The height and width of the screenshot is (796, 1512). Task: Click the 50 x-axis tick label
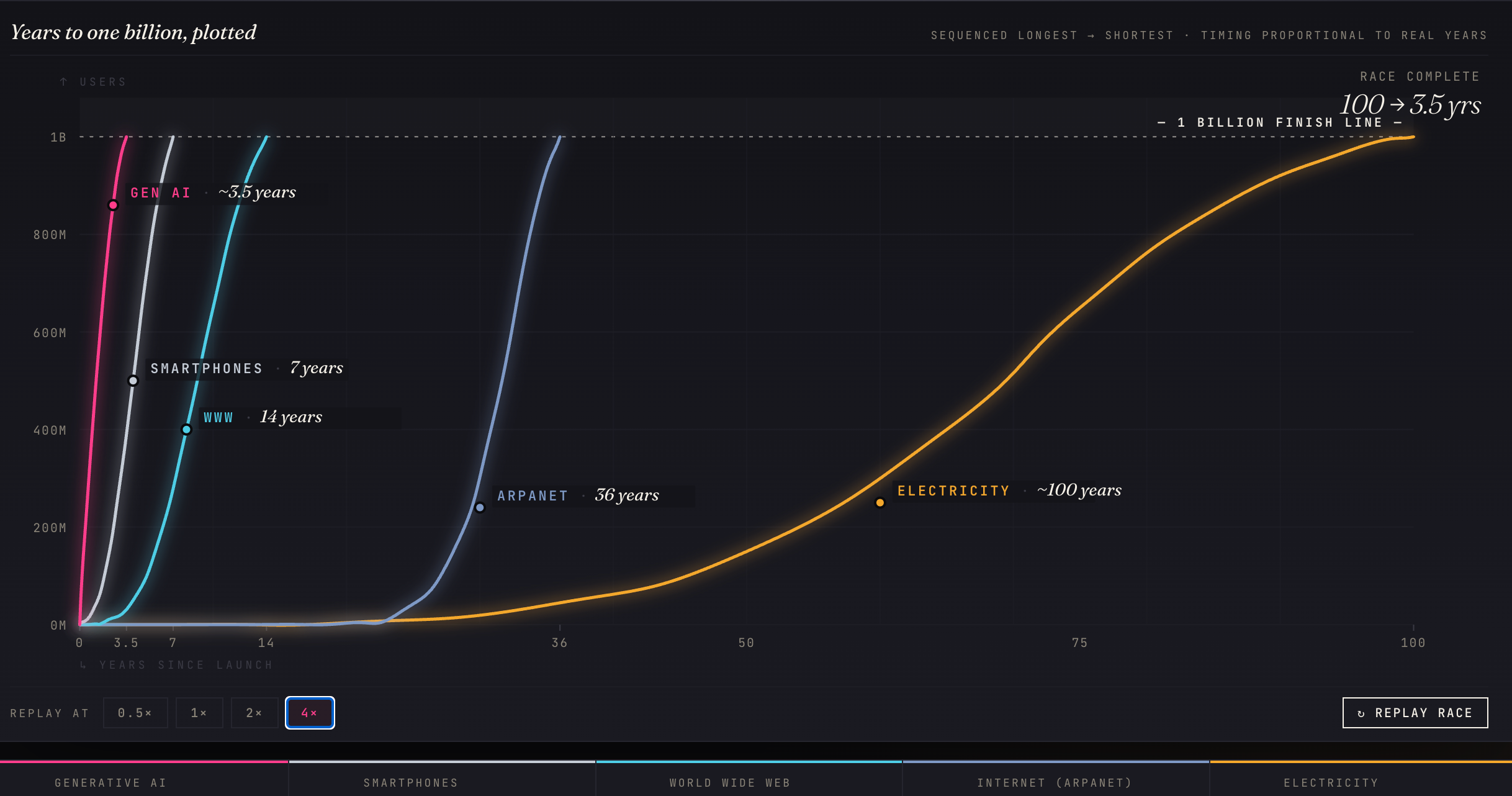[747, 643]
